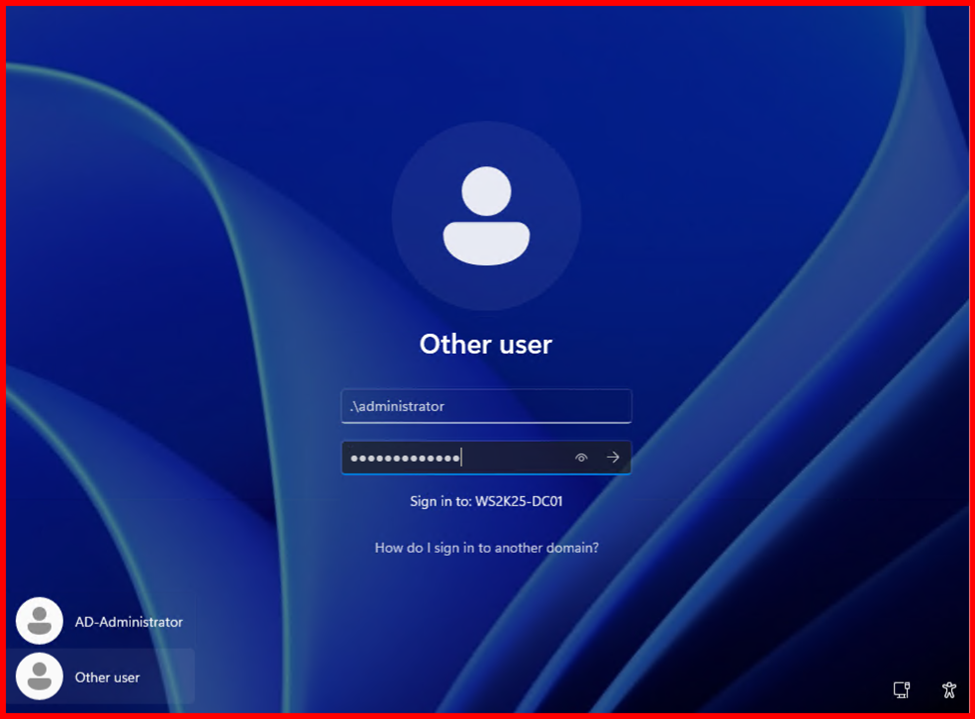This screenshot has height=719, width=975.
Task: Reveal the typed password with eye icon
Action: tap(581, 458)
